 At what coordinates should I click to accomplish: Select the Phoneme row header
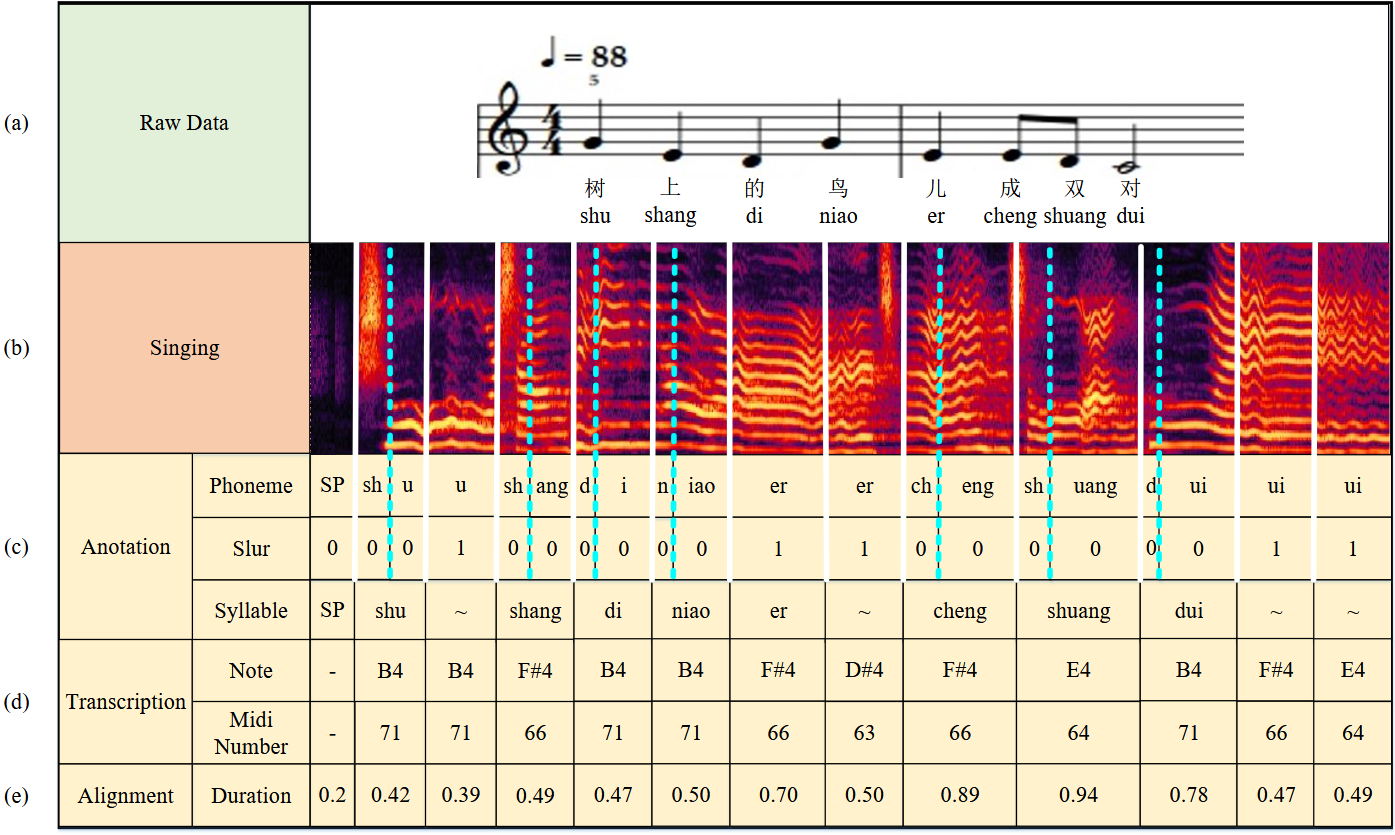point(251,486)
